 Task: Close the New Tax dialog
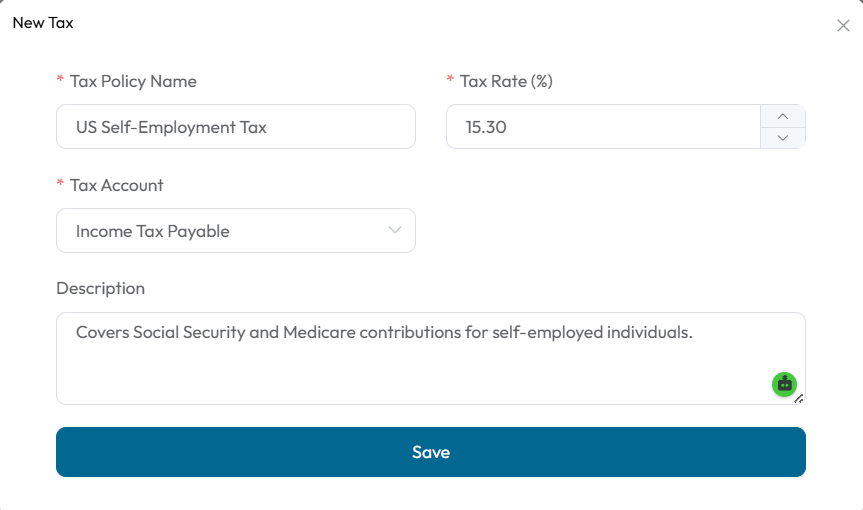[x=843, y=26]
